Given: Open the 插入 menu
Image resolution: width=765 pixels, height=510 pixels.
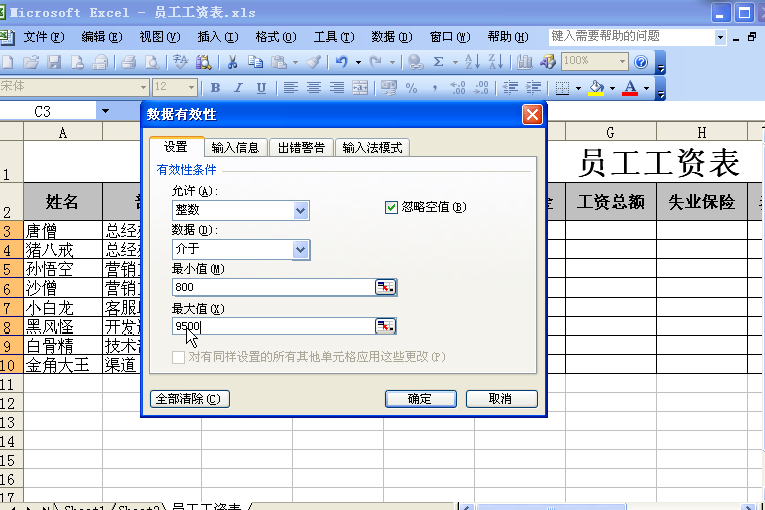Looking at the screenshot, I should click(x=218, y=37).
